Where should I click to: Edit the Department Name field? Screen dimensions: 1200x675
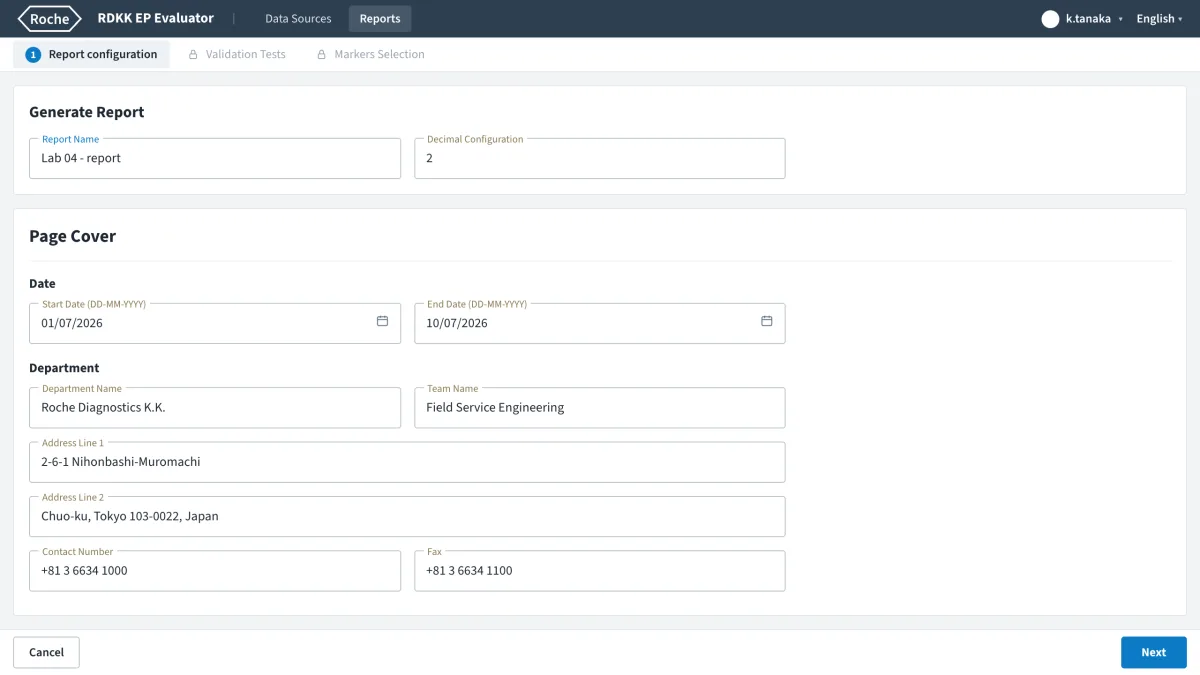[215, 407]
